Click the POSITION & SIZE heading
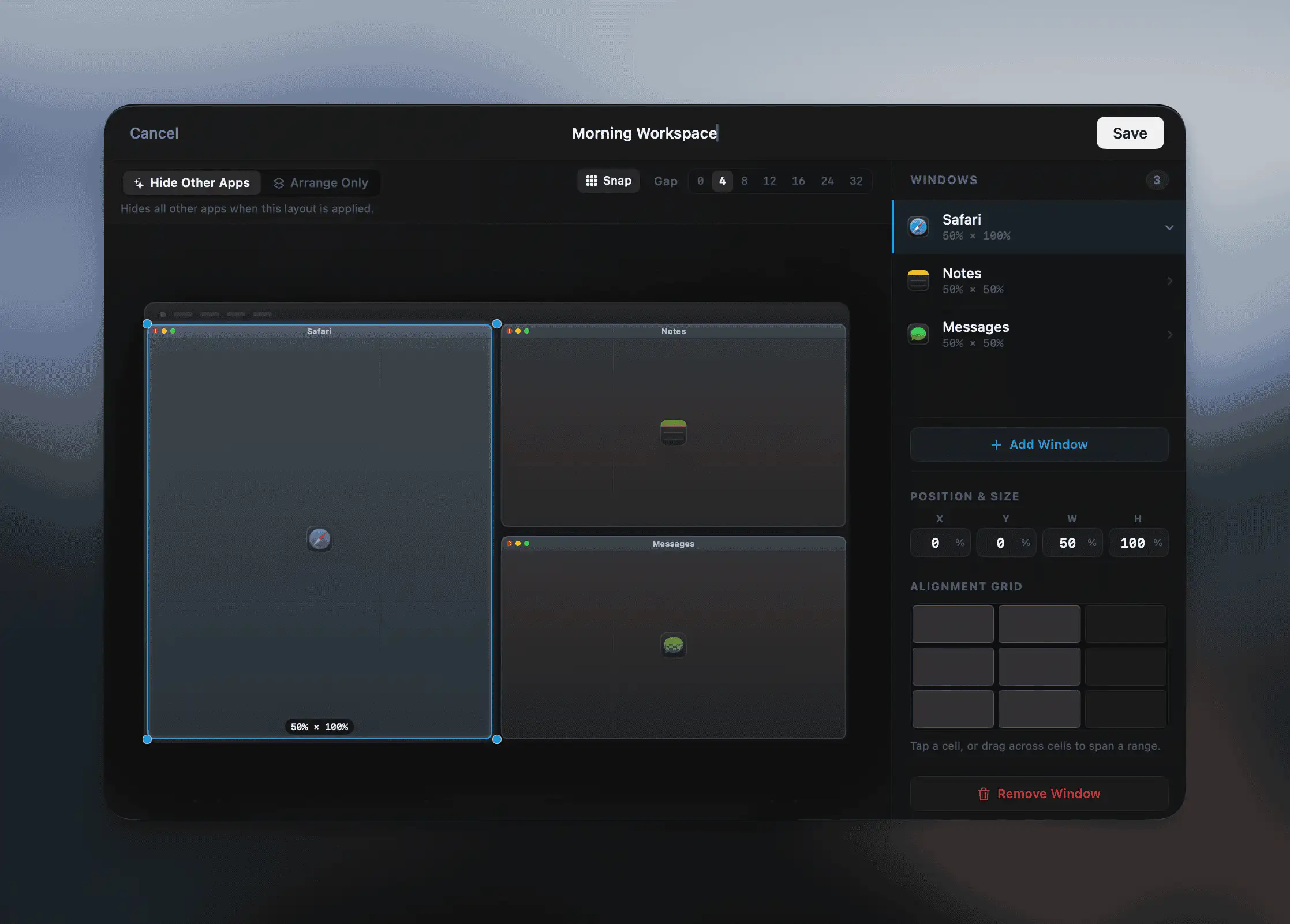 click(x=964, y=496)
